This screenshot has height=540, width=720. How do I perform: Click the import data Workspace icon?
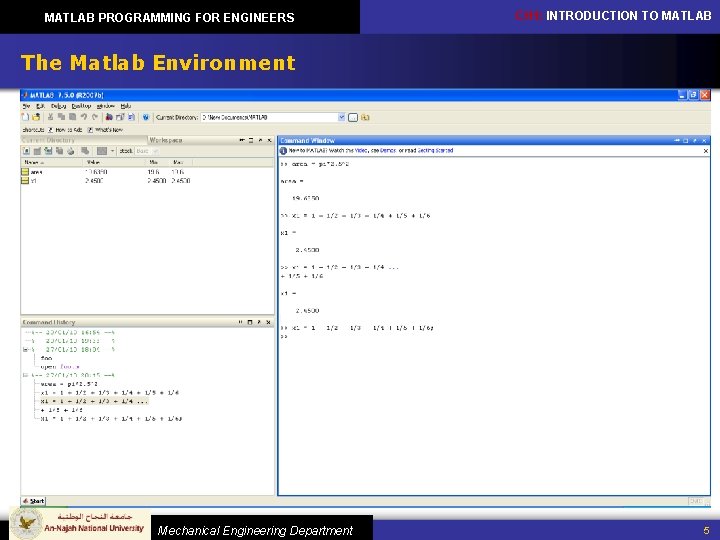click(48, 151)
